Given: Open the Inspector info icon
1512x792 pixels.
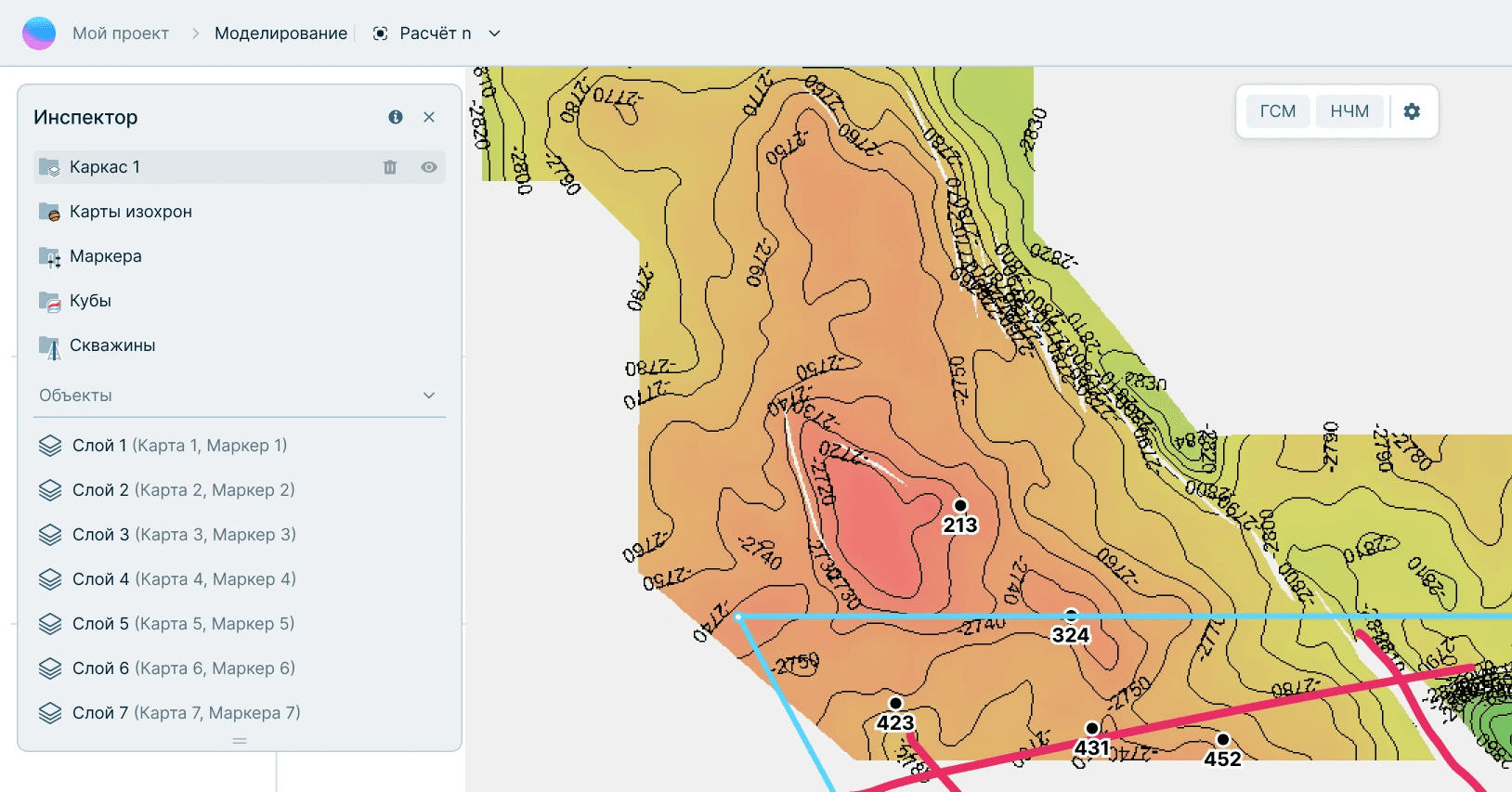Looking at the screenshot, I should pyautogui.click(x=396, y=117).
